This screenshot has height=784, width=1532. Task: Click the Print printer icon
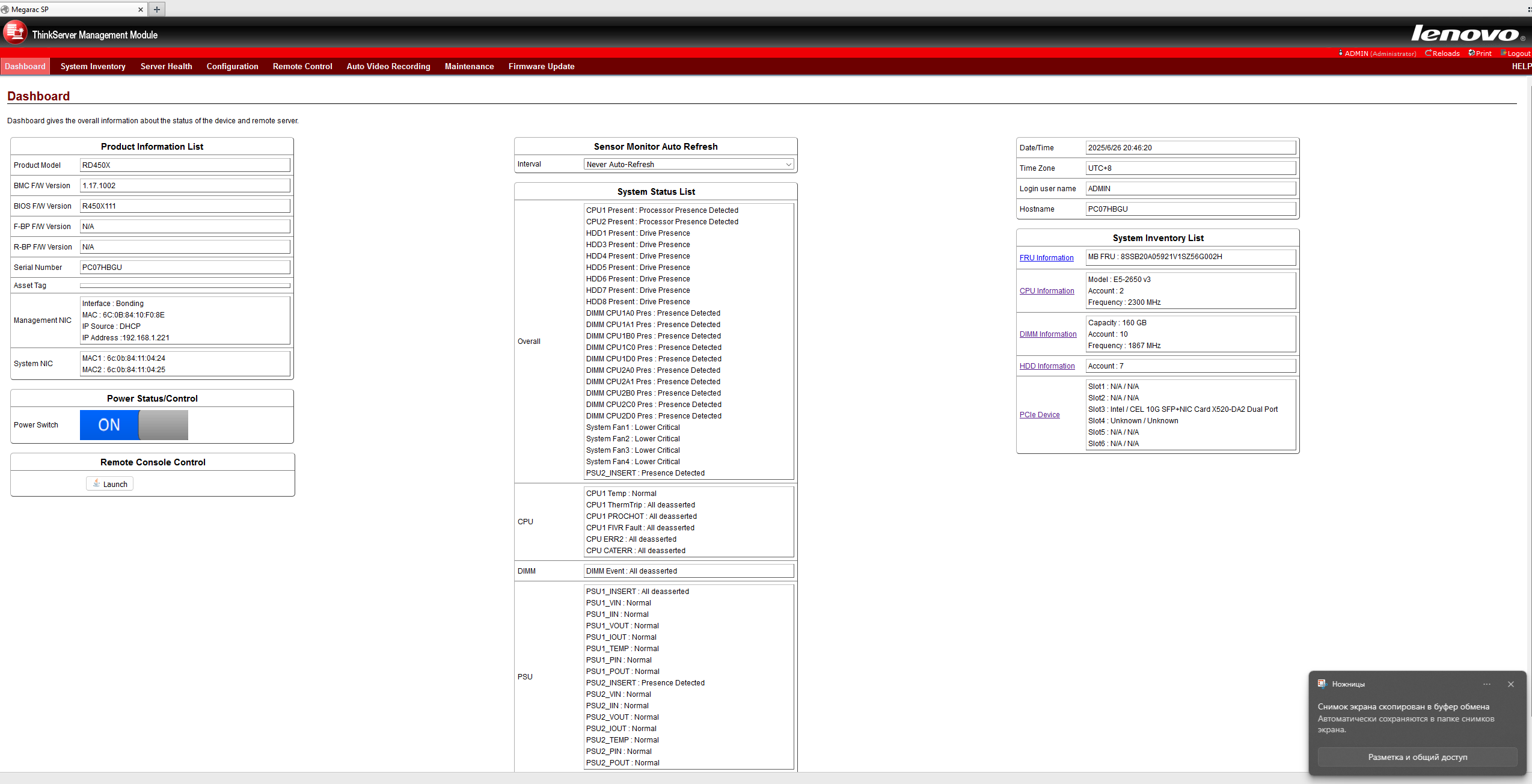tap(1471, 54)
